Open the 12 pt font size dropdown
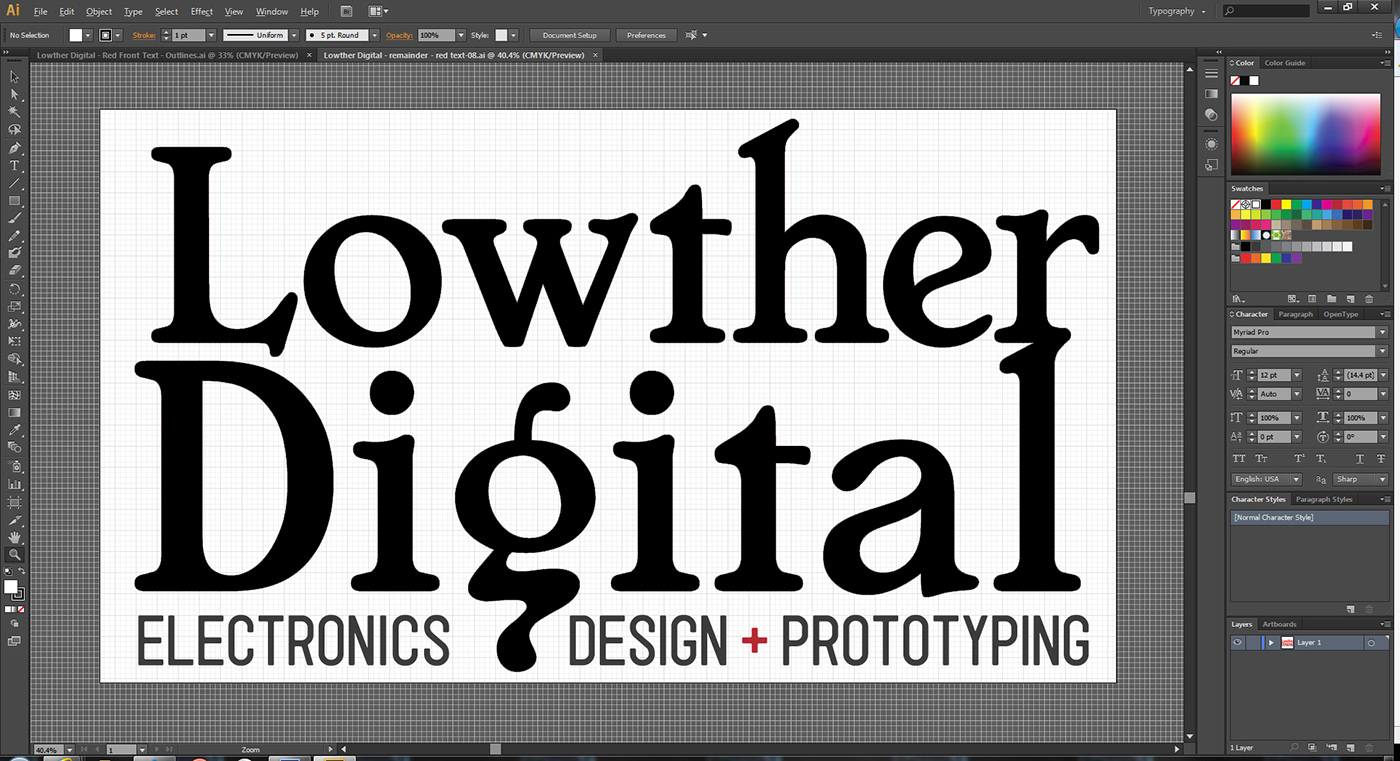 pyautogui.click(x=1296, y=375)
